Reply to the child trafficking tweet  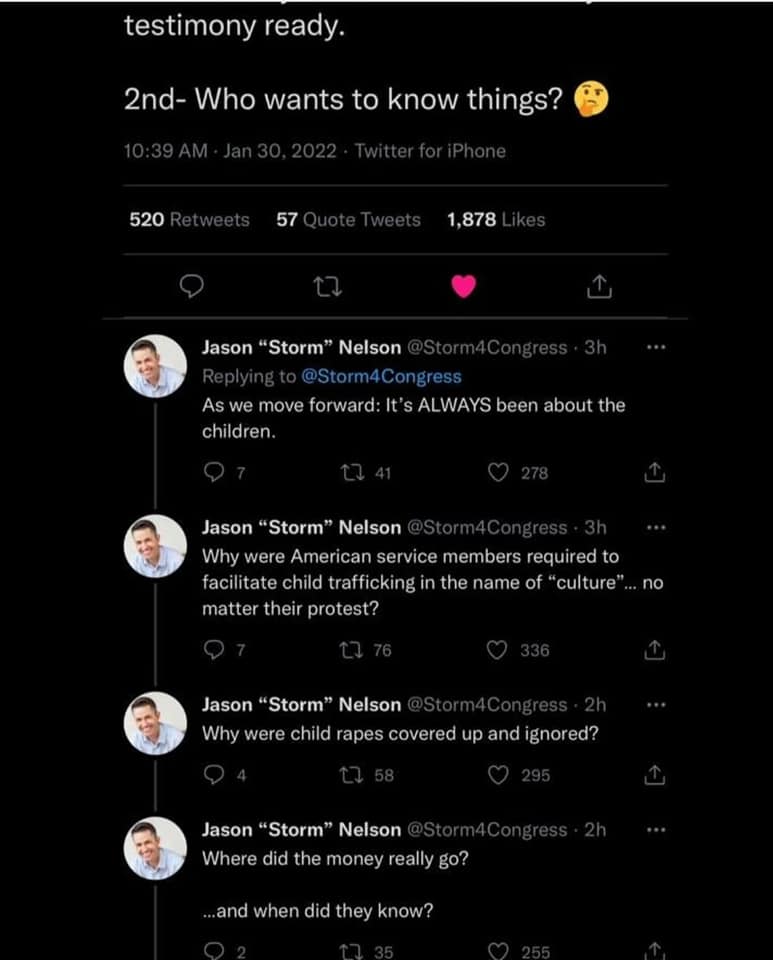click(x=212, y=650)
